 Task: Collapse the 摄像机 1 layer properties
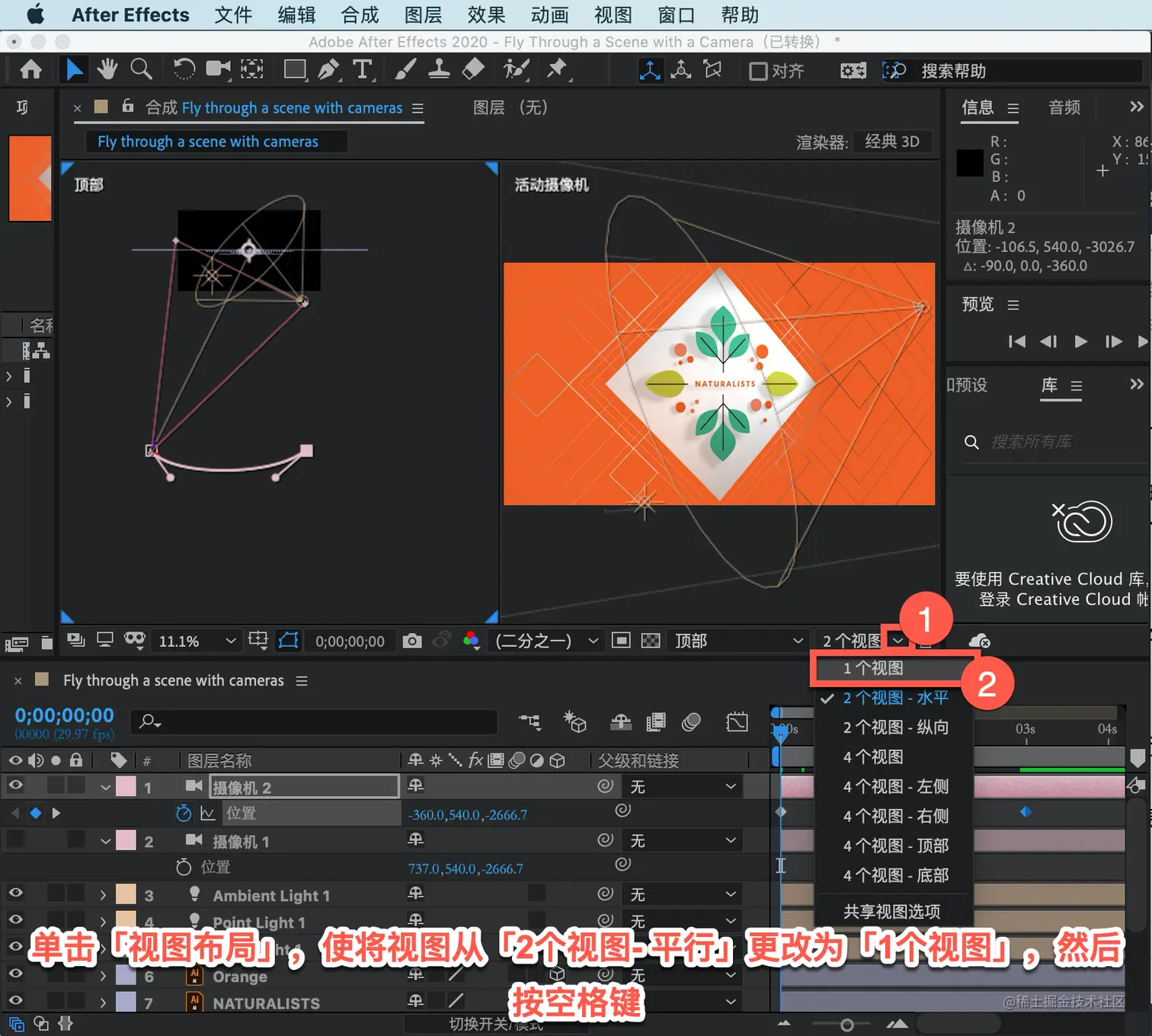click(x=106, y=842)
